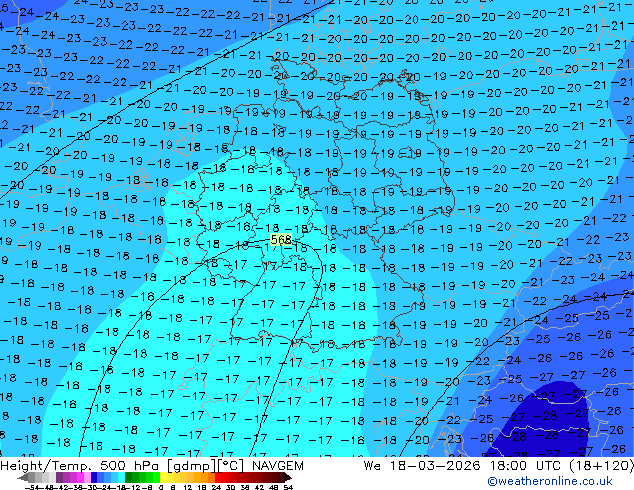634x490 pixels.
Task: Click the (18+120) forecast offset text
Action: (x=602, y=466)
